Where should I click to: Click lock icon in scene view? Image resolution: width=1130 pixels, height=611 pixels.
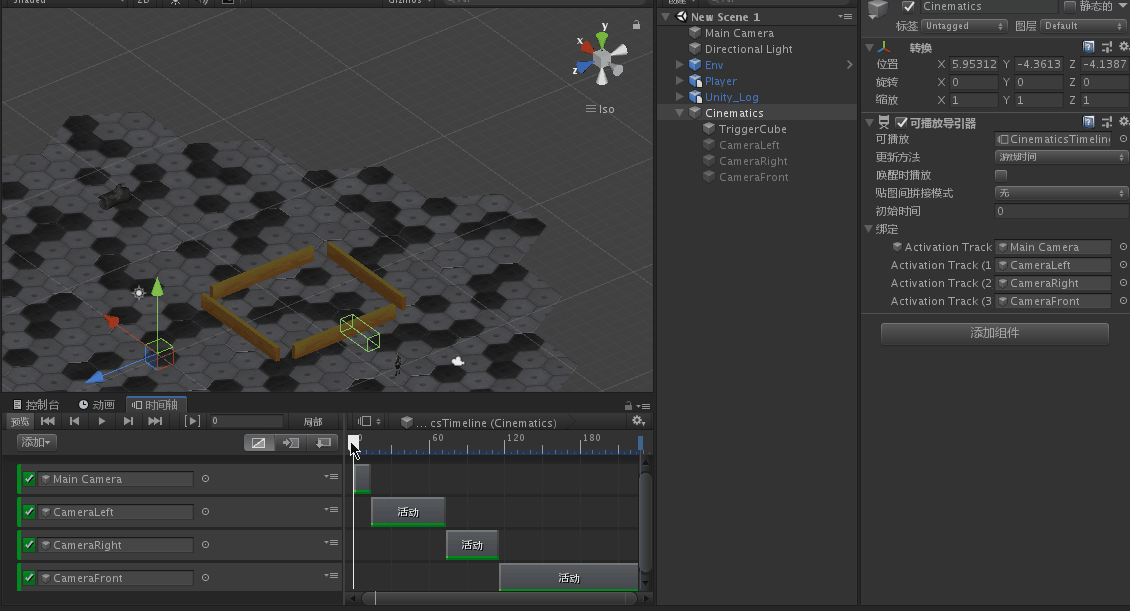click(x=636, y=24)
